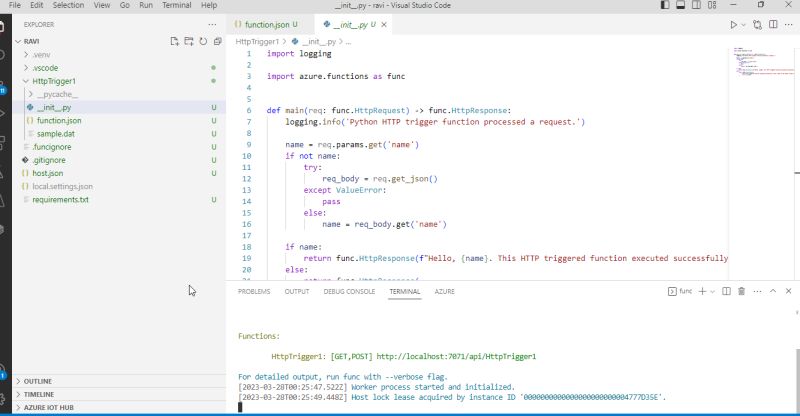Open new terminal launch profile dropdown
The height and width of the screenshot is (416, 800).
pos(713,291)
